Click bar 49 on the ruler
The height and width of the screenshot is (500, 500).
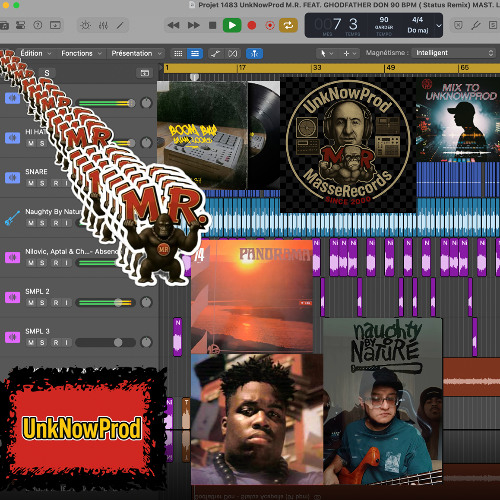click(390, 68)
